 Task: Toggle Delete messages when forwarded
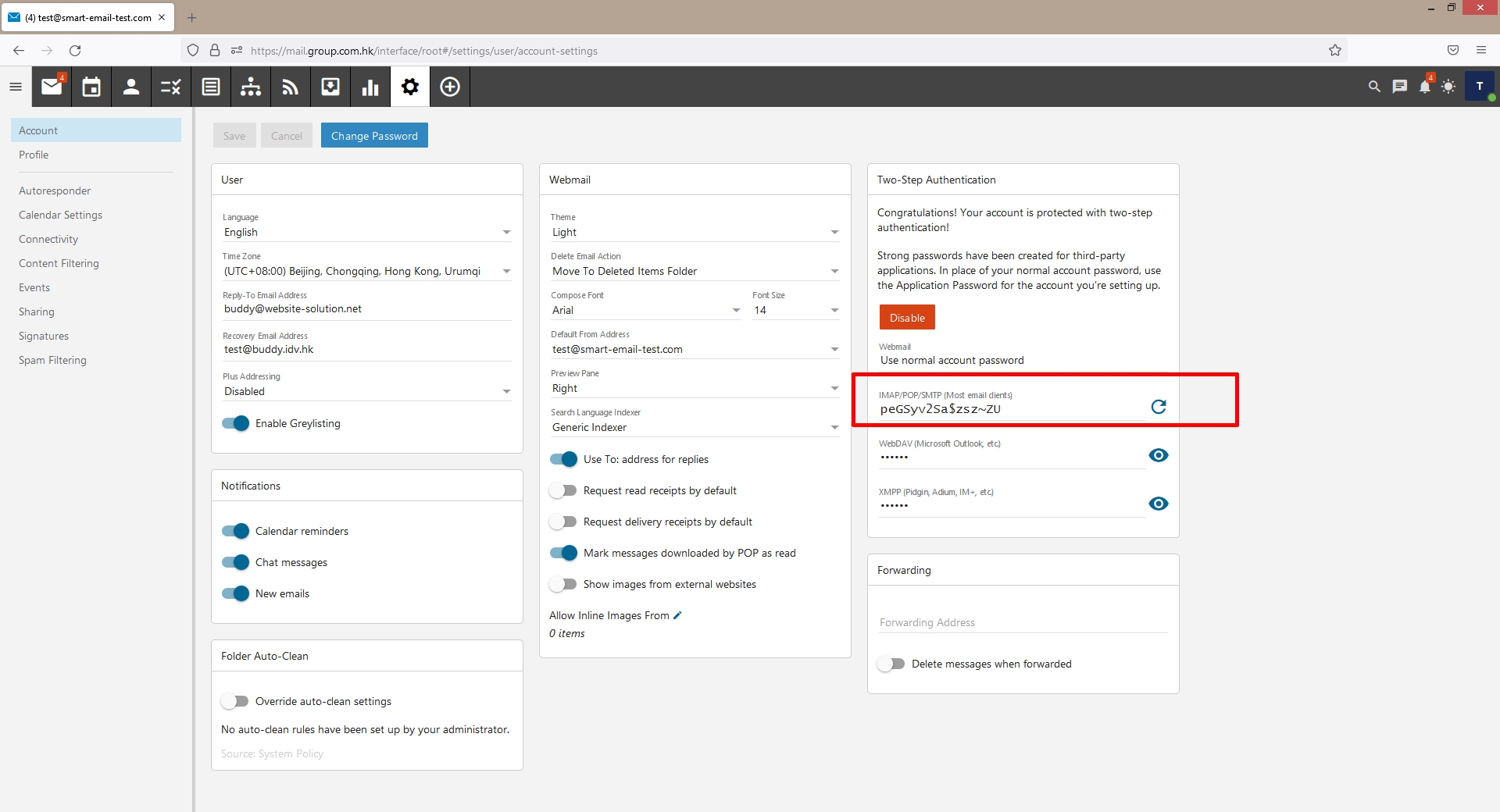[x=891, y=664]
